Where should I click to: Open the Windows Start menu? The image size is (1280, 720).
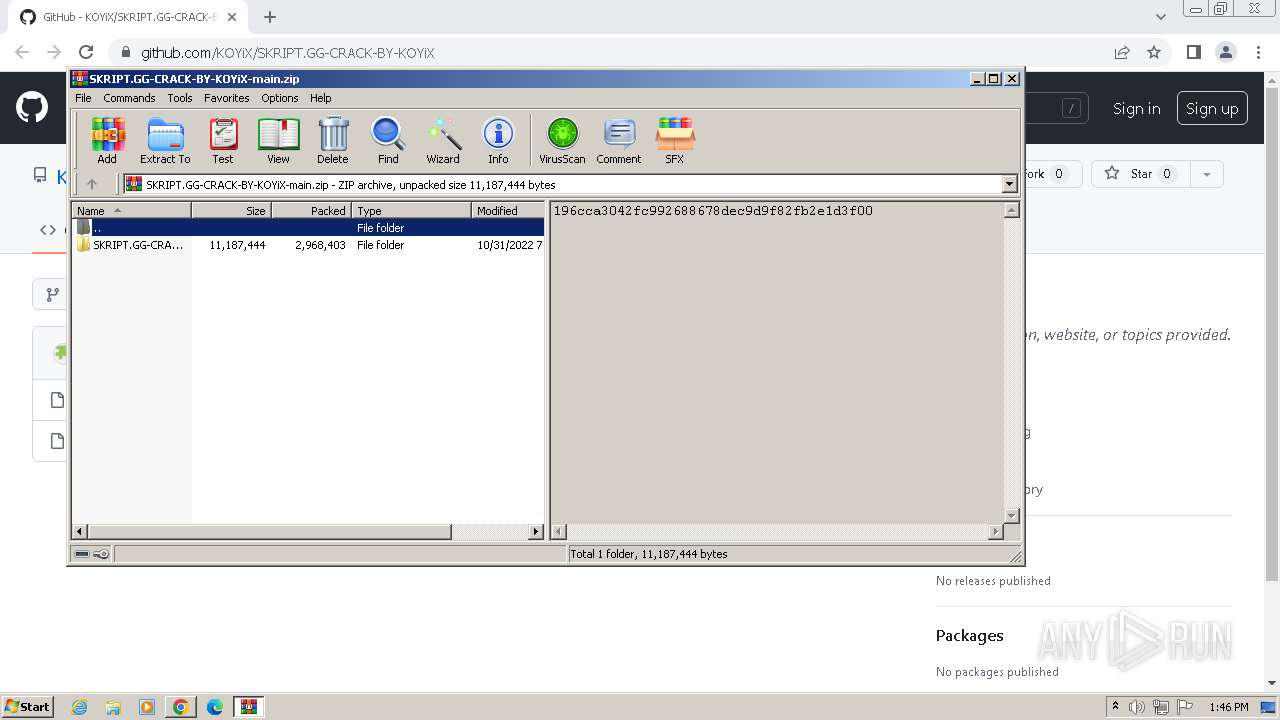(x=28, y=706)
